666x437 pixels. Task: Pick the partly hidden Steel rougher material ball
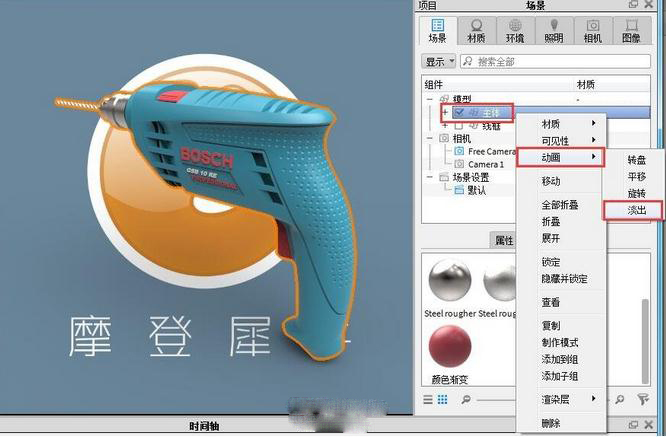coord(500,281)
